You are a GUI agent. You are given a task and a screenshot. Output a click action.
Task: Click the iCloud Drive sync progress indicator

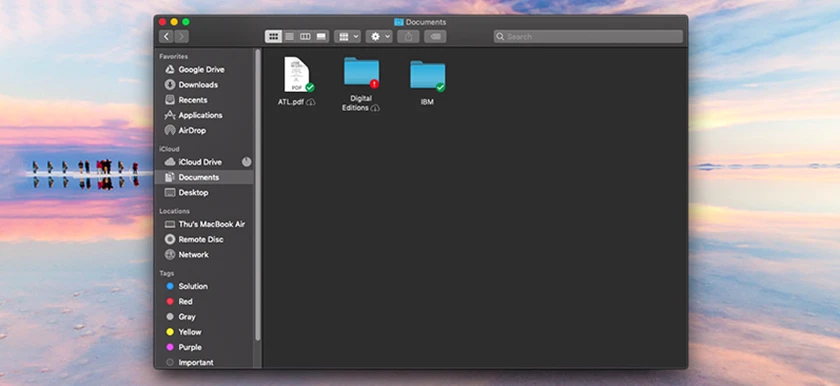click(246, 162)
